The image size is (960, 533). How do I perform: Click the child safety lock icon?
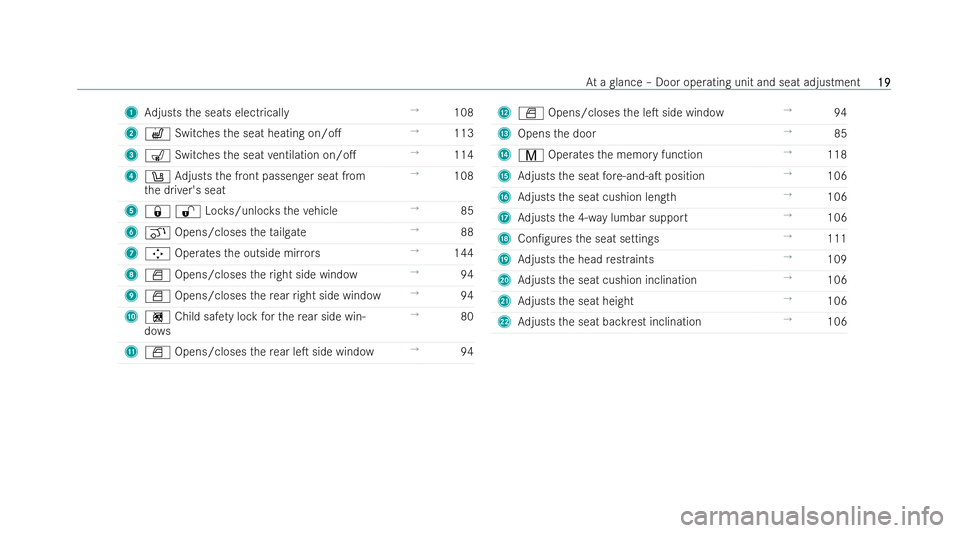point(157,318)
